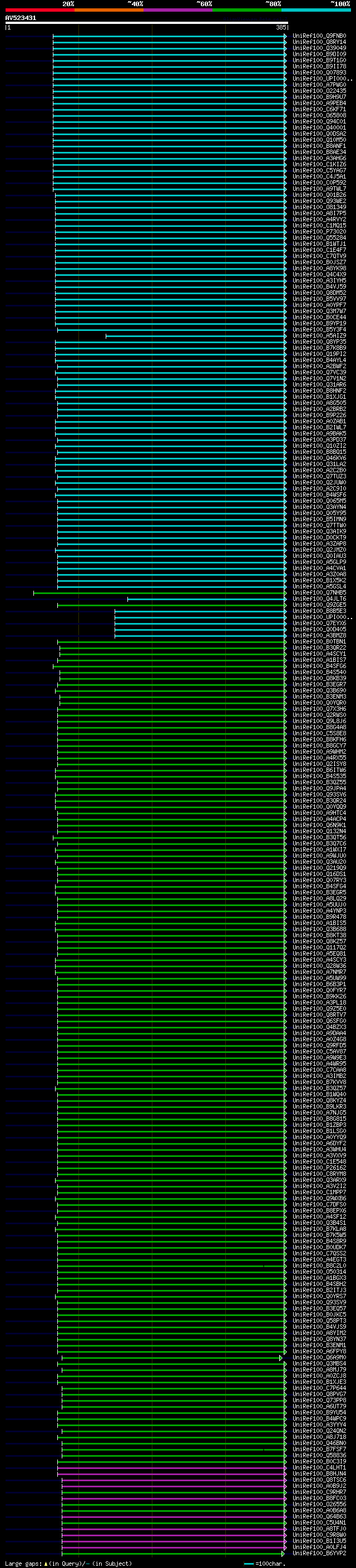Select hit label UniRef100_A9TWL7
The width and height of the screenshot is (356, 1568).
[x=319, y=189]
